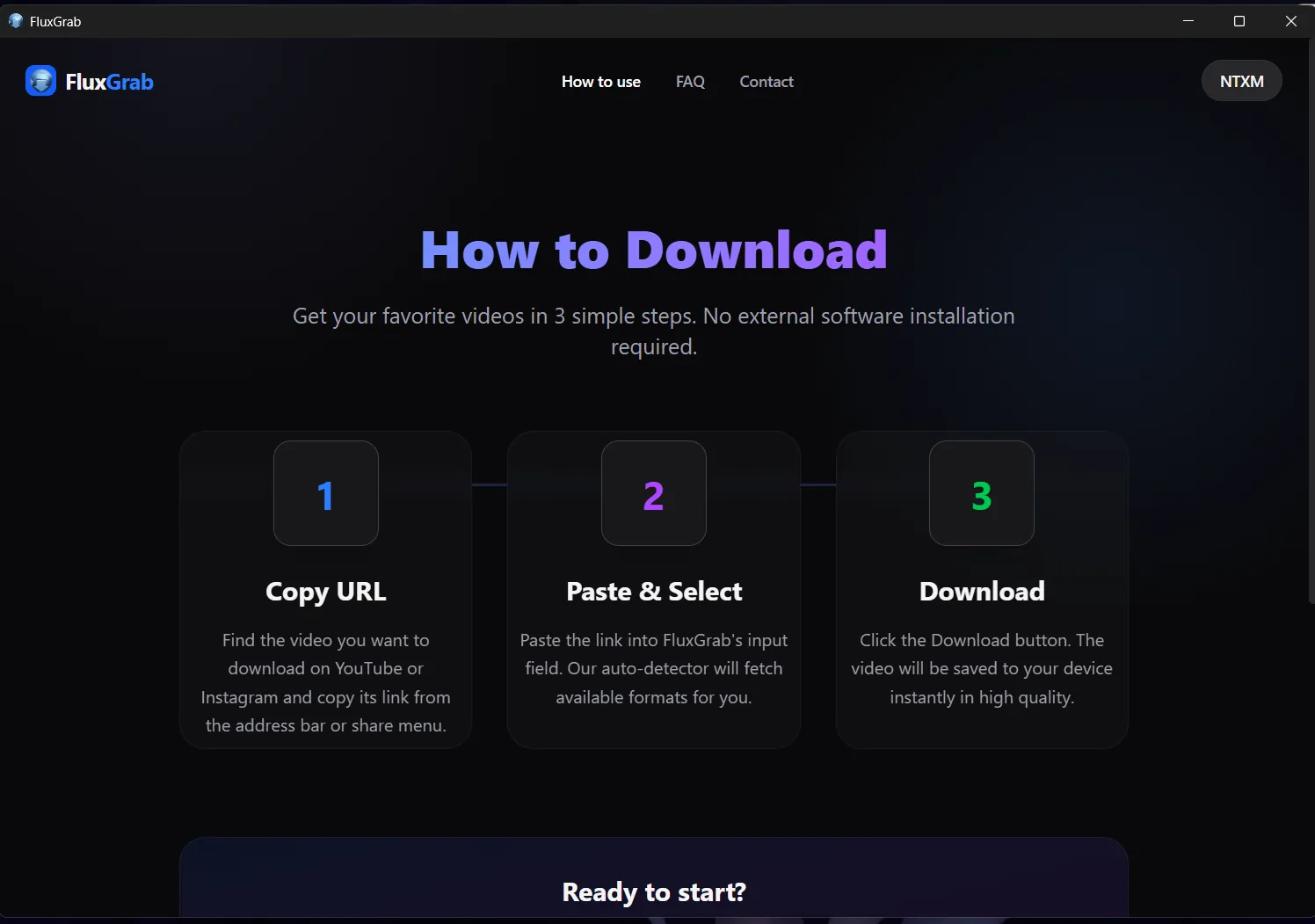Click the "Paste & Select" card title
1315x924 pixels.
coord(654,592)
